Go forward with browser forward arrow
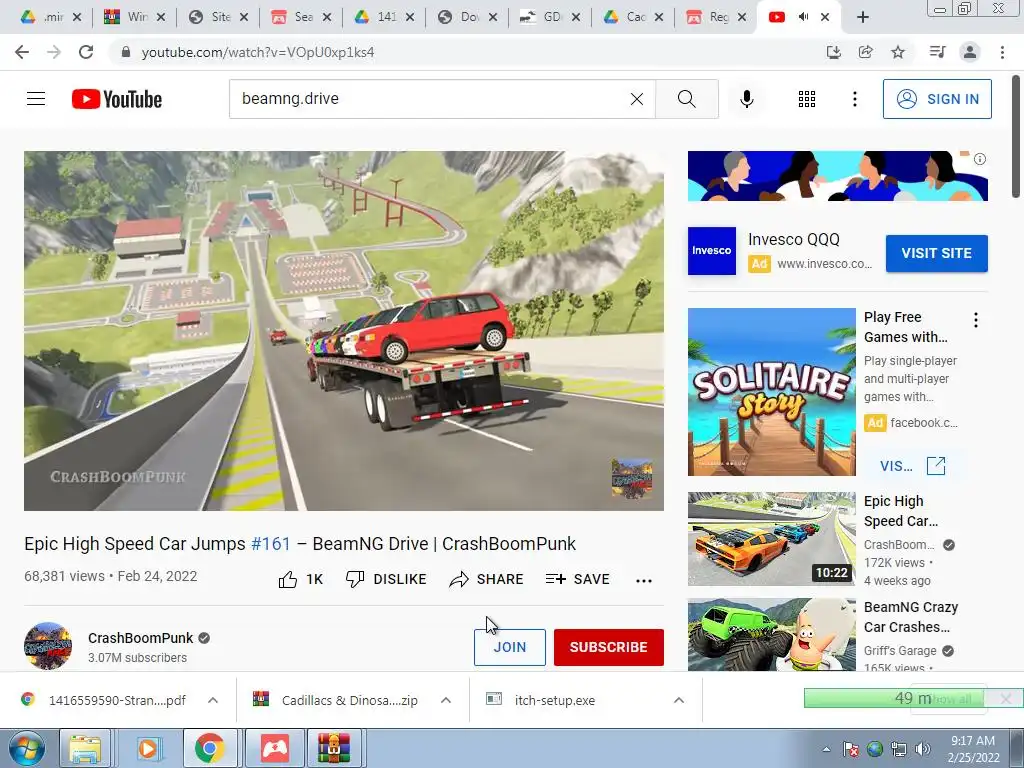 [54, 52]
